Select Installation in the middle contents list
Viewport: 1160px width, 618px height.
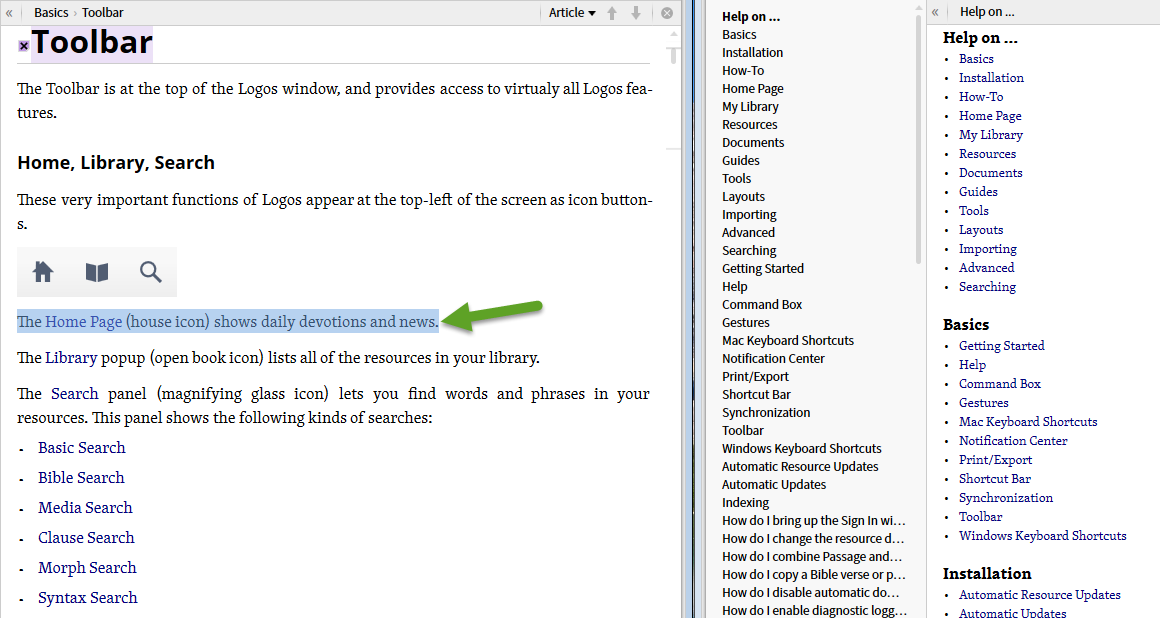[x=752, y=53]
